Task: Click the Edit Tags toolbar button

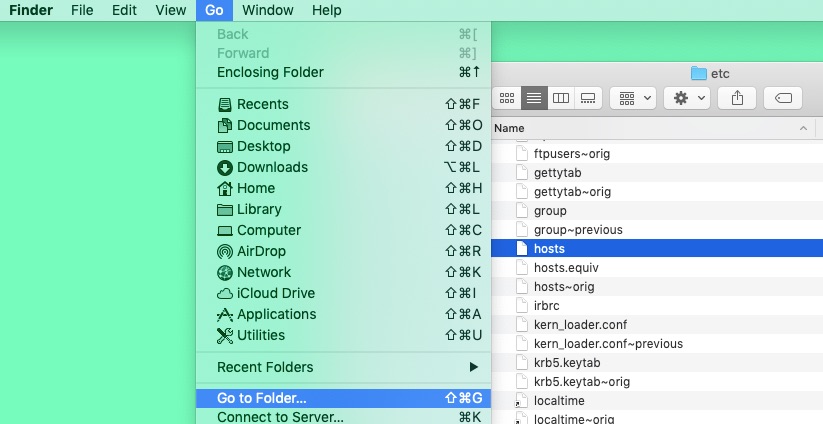Action: pos(783,98)
